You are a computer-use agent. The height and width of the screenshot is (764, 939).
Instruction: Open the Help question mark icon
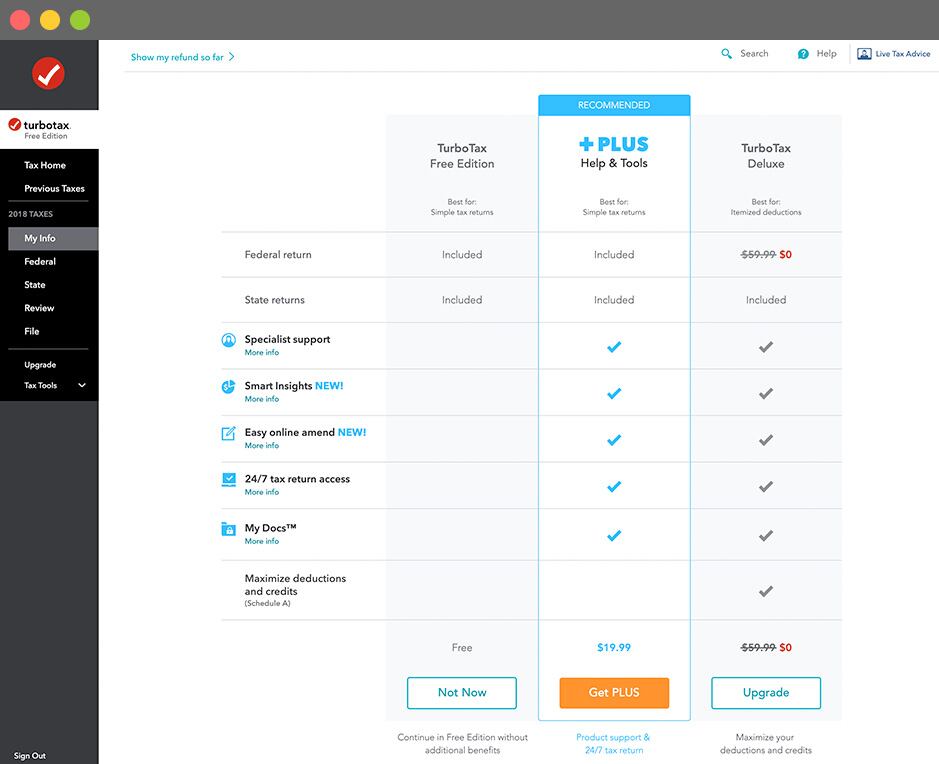(x=803, y=54)
